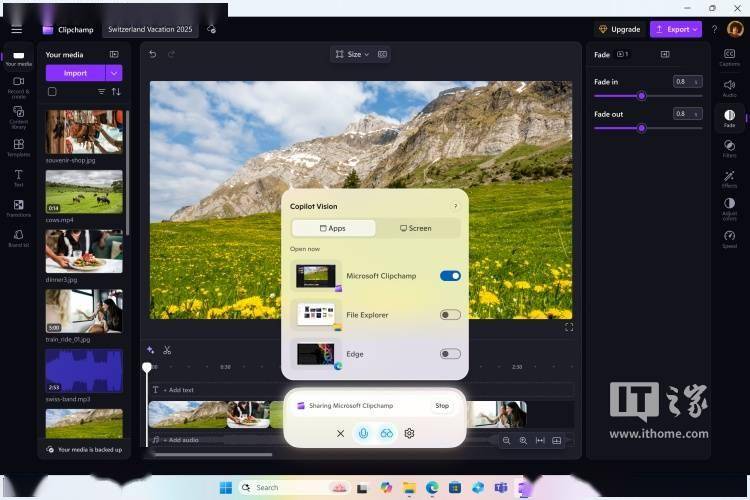The width and height of the screenshot is (750, 500).
Task: Open the Adjust colors panel
Action: (x=729, y=209)
